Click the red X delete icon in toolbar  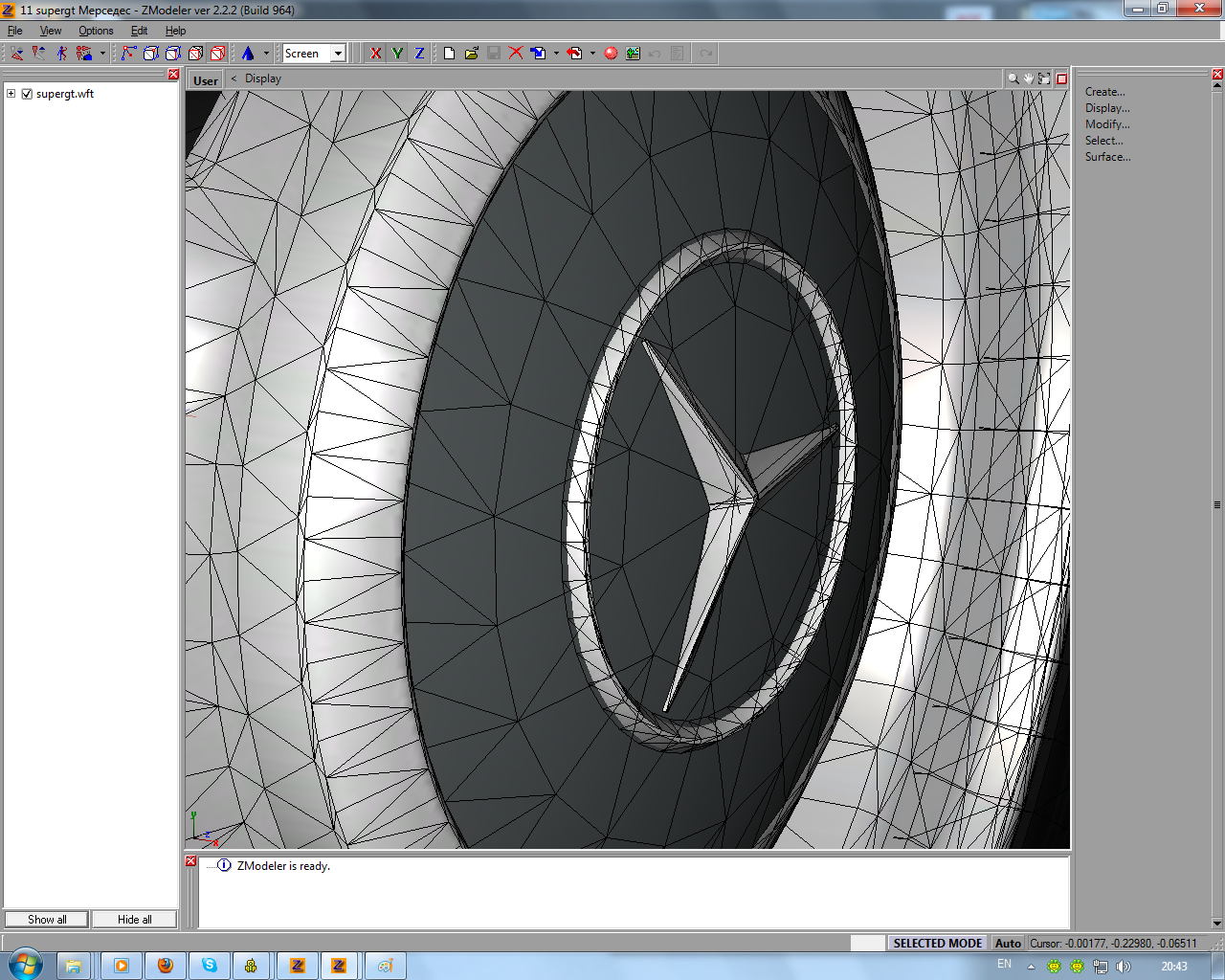[516, 54]
